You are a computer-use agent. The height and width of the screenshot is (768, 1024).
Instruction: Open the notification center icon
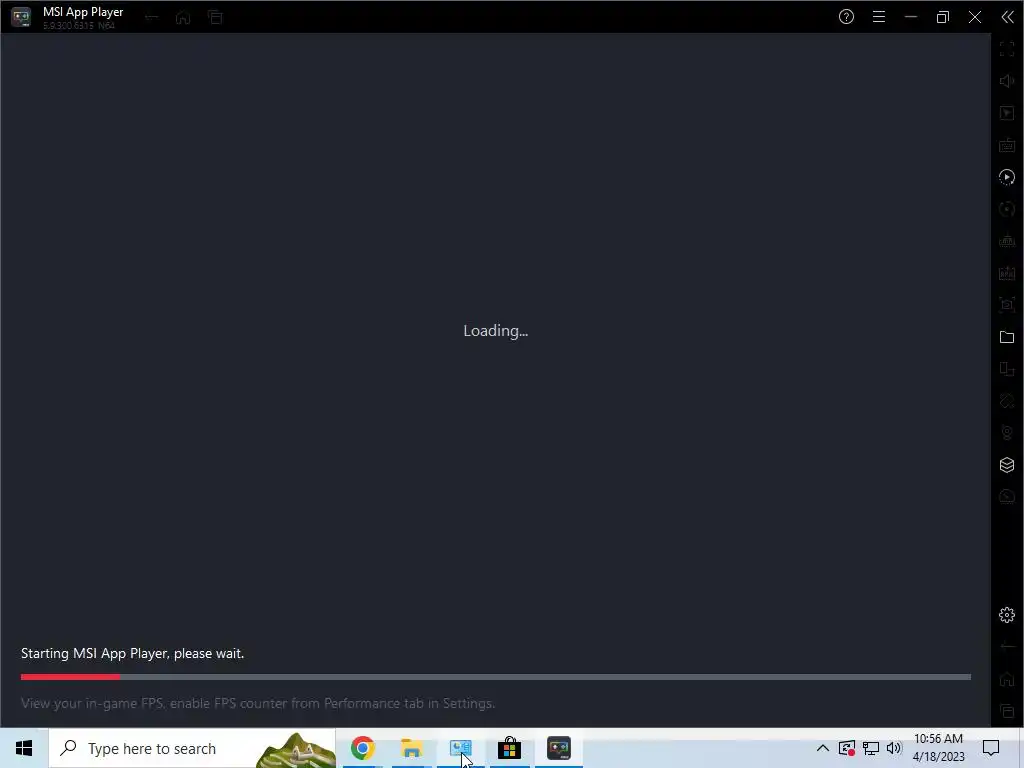[991, 748]
